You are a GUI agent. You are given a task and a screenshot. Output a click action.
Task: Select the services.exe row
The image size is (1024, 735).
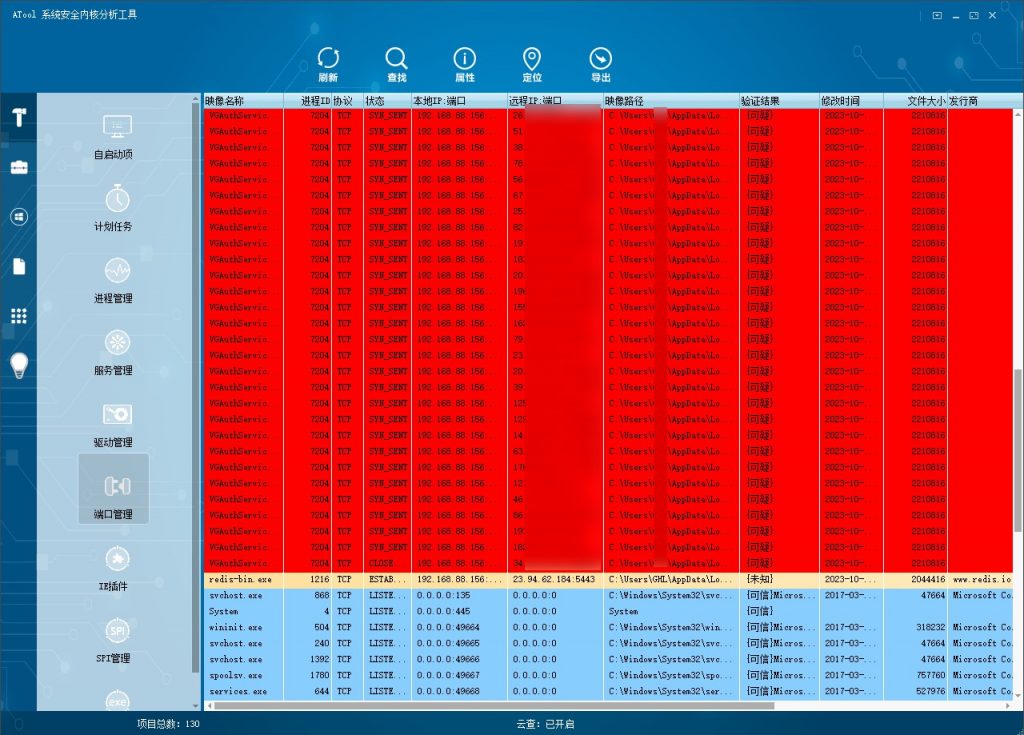coord(608,691)
